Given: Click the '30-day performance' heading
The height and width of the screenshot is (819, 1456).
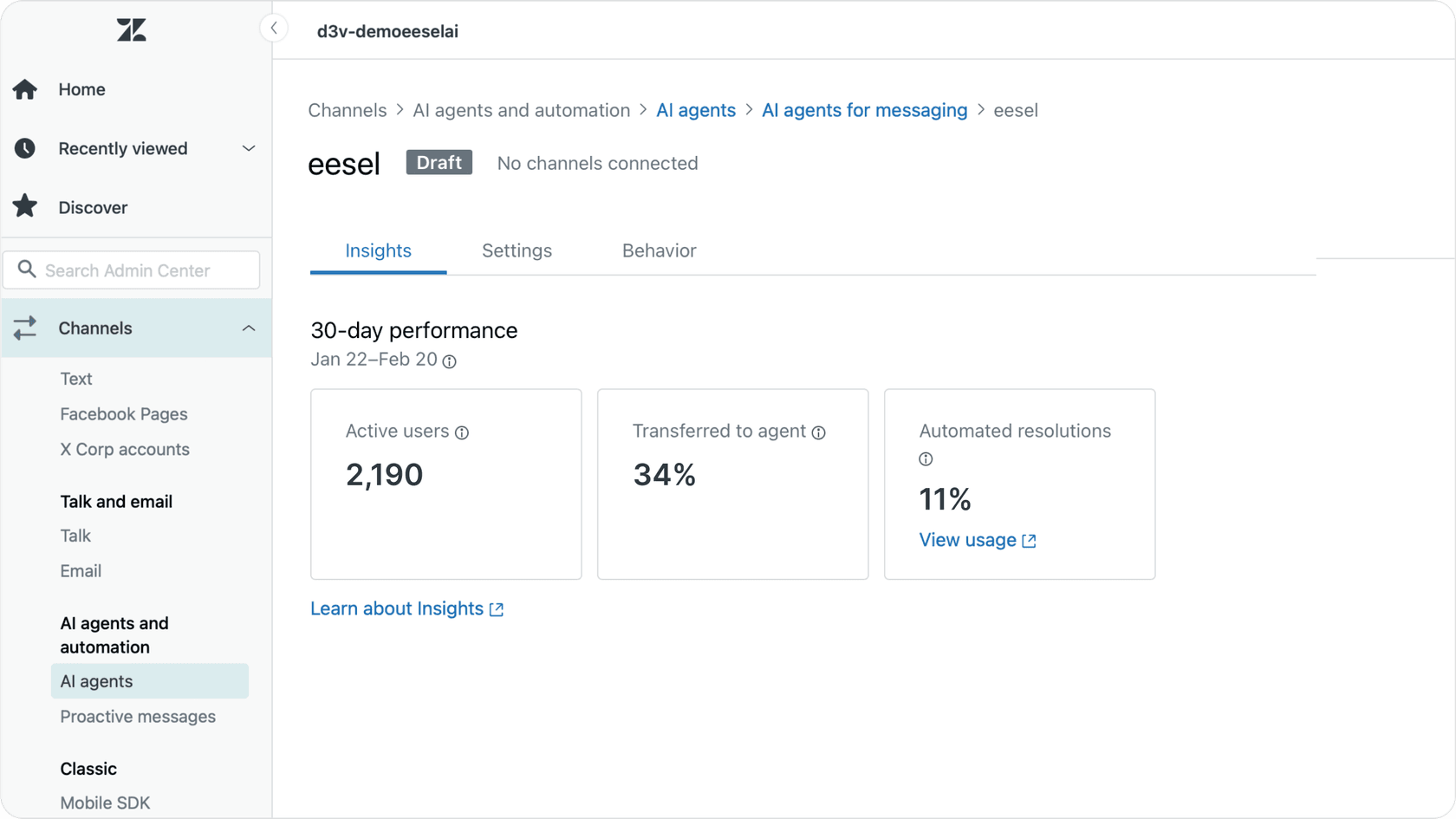Looking at the screenshot, I should point(414,330).
